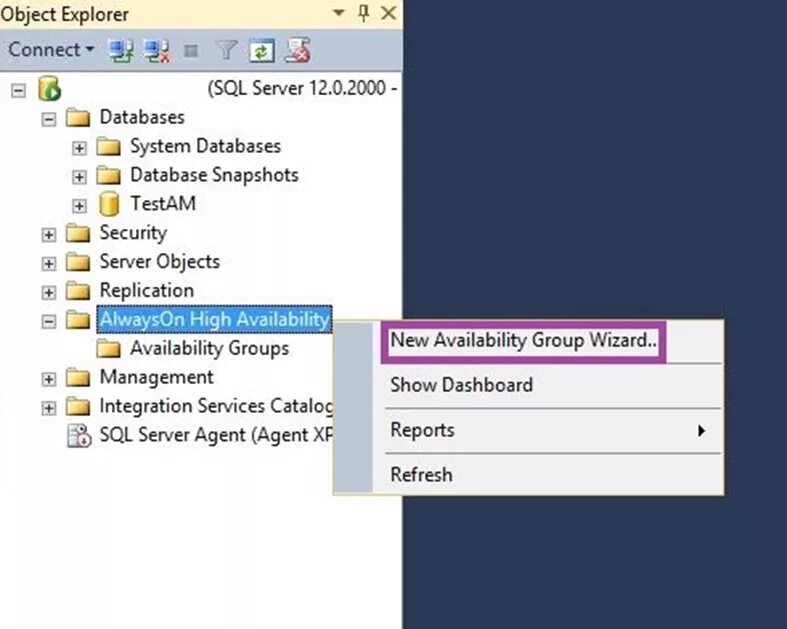Viewport: 787px width, 629px height.
Task: Click the Management folder icon
Action: pos(78,378)
